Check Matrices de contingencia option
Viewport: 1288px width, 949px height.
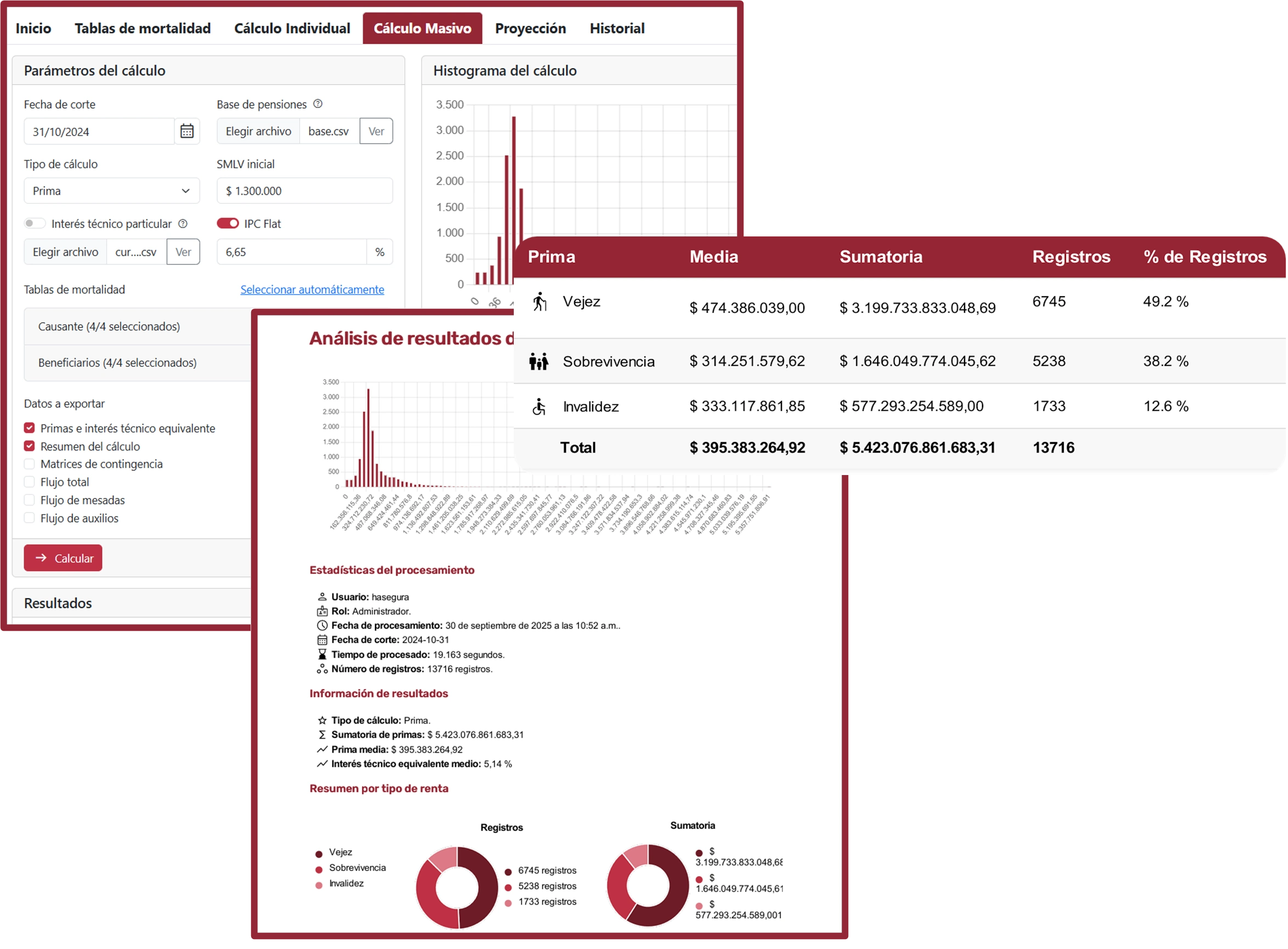click(x=29, y=464)
